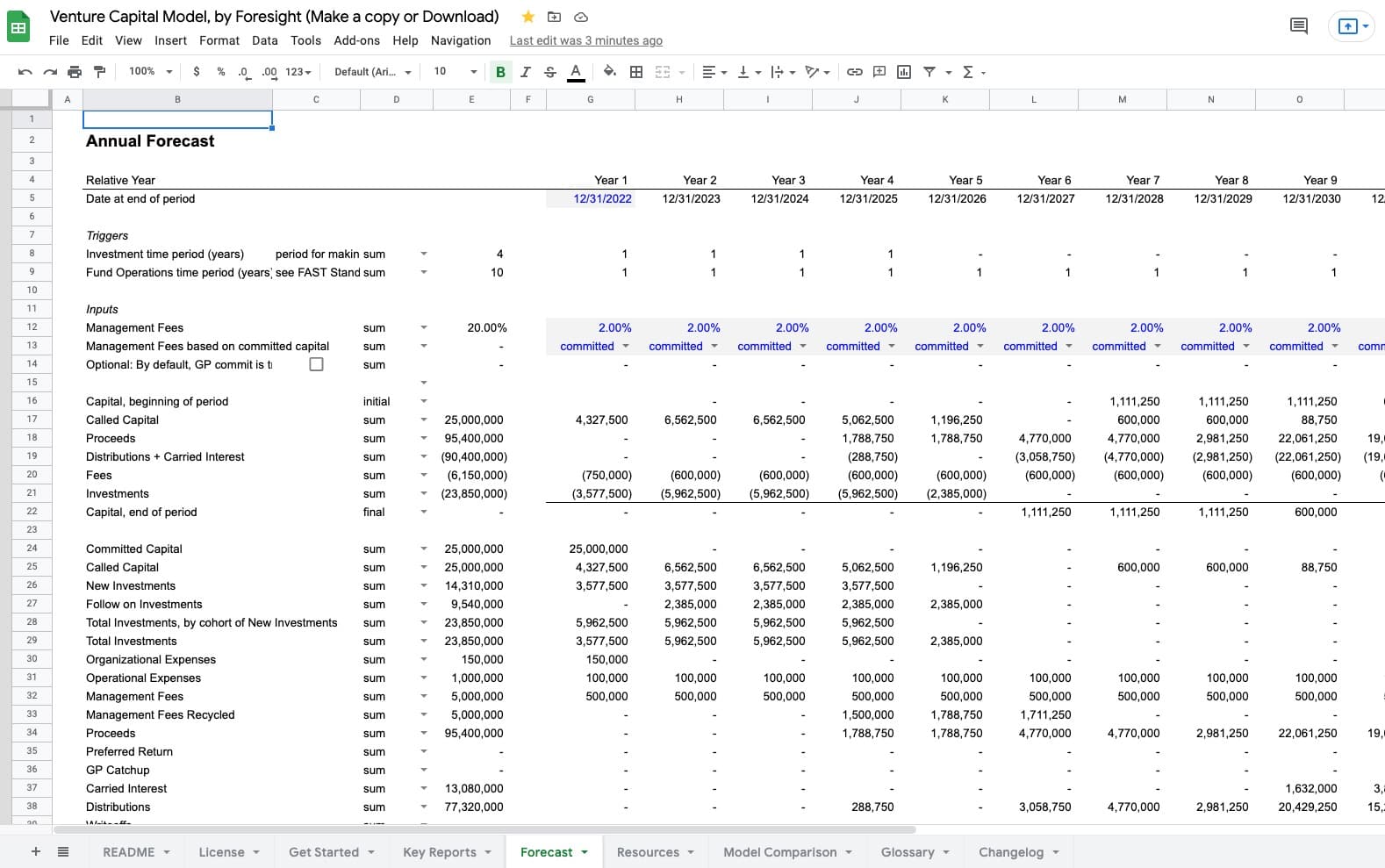This screenshot has height=868, width=1385.
Task: Toggle bold formatting button
Action: click(500, 72)
